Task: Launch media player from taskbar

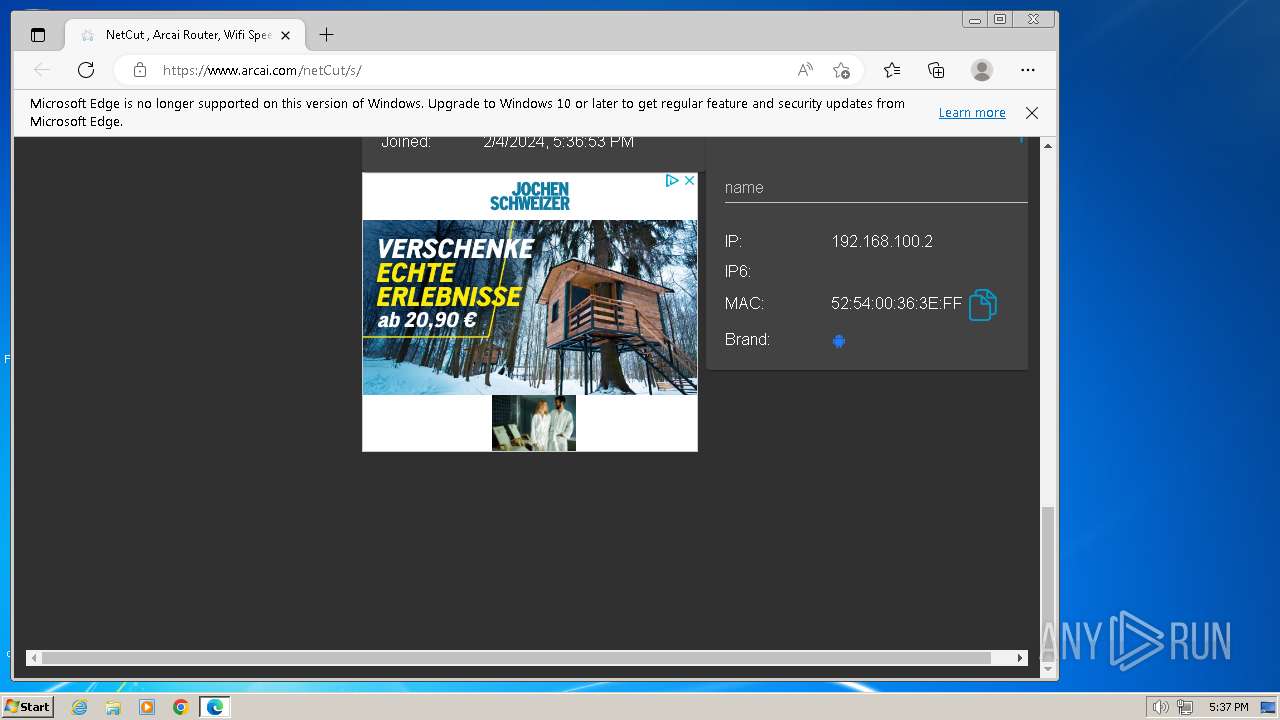Action: [x=147, y=707]
